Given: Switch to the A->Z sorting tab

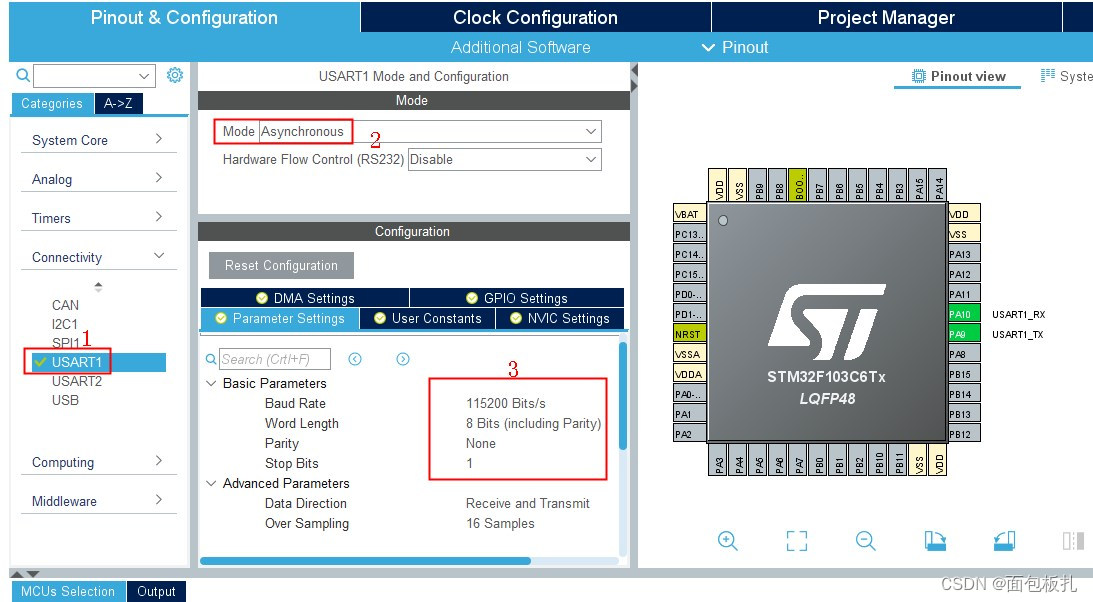Looking at the screenshot, I should (x=118, y=103).
